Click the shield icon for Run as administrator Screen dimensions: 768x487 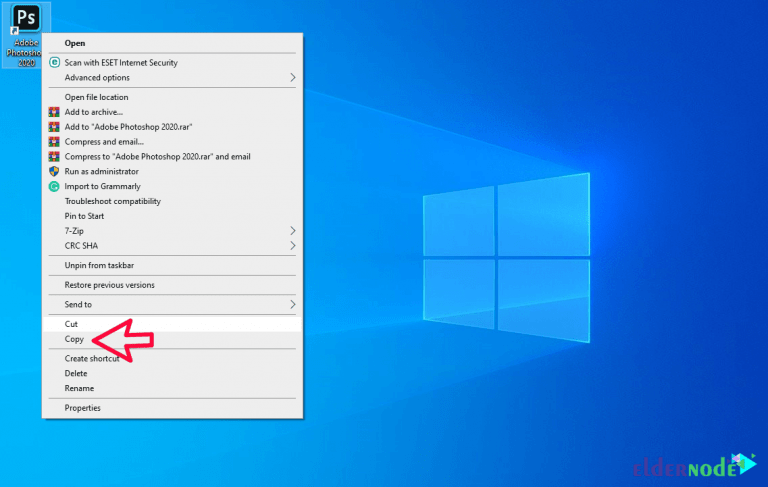[54, 171]
